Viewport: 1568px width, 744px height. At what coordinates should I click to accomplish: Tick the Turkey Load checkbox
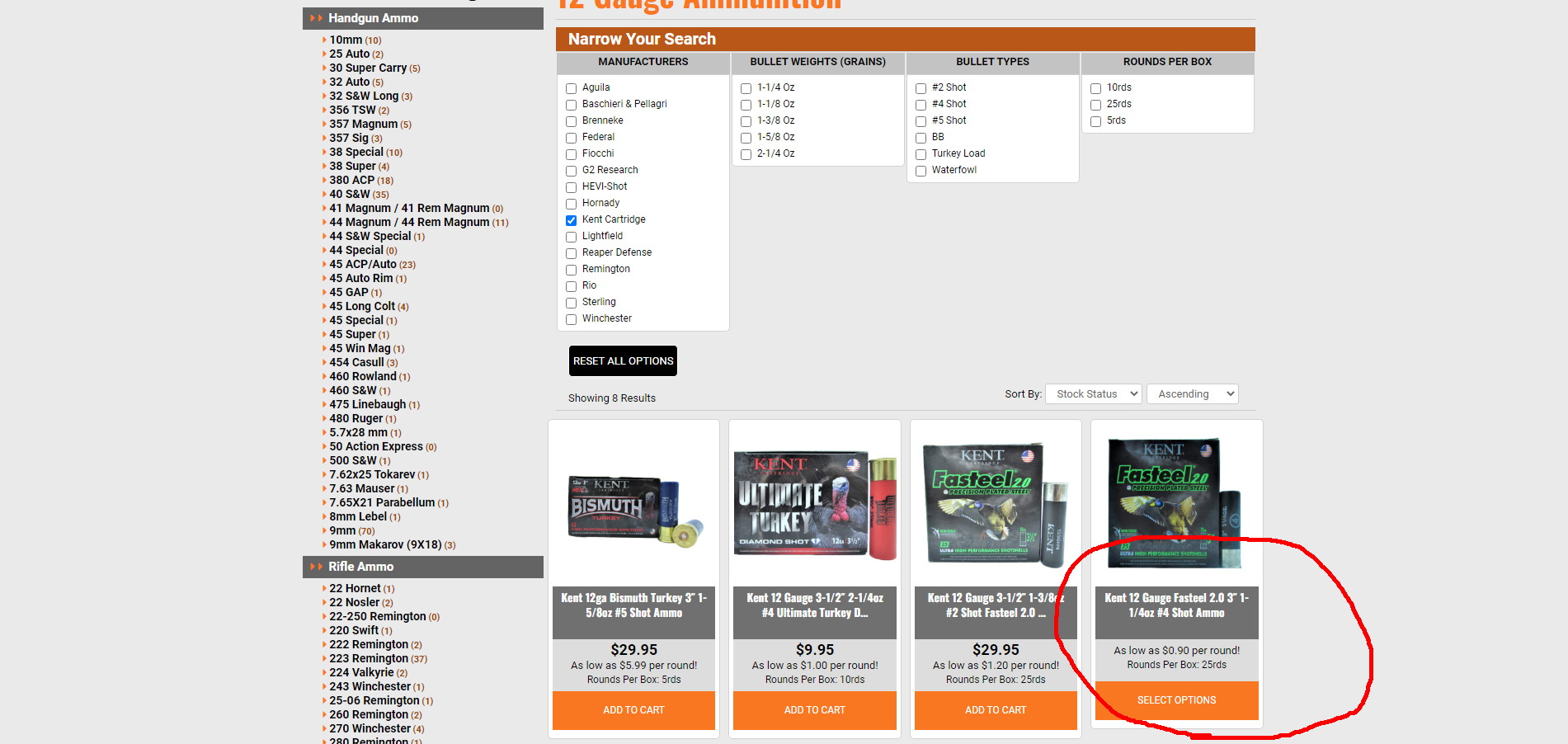[x=921, y=154]
